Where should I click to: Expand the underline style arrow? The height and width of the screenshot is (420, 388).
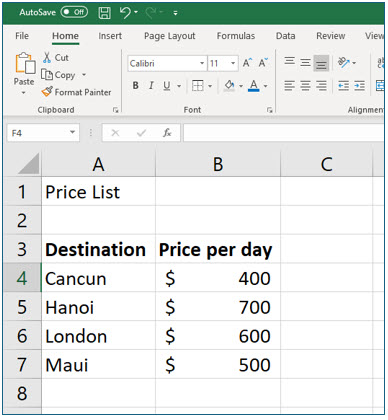click(x=179, y=86)
